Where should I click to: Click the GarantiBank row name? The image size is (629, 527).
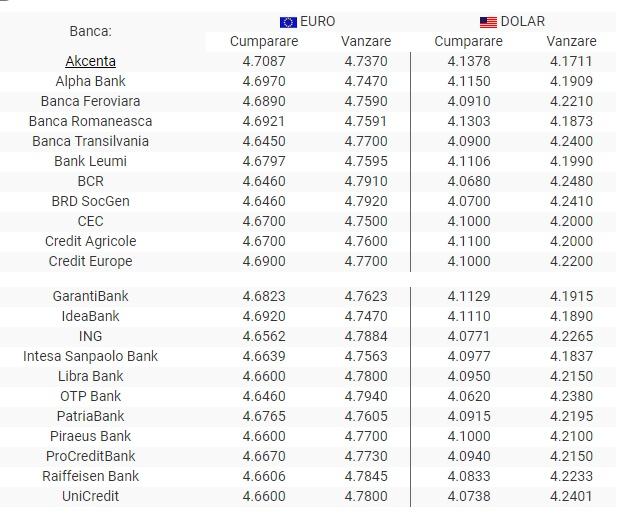pyautogui.click(x=90, y=296)
